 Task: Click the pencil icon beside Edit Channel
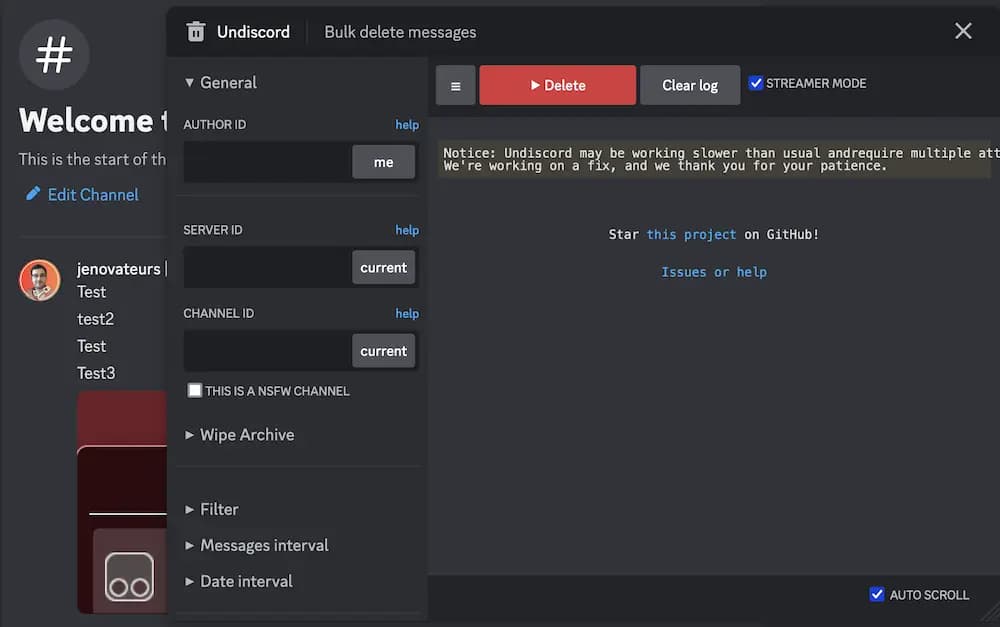[34, 194]
